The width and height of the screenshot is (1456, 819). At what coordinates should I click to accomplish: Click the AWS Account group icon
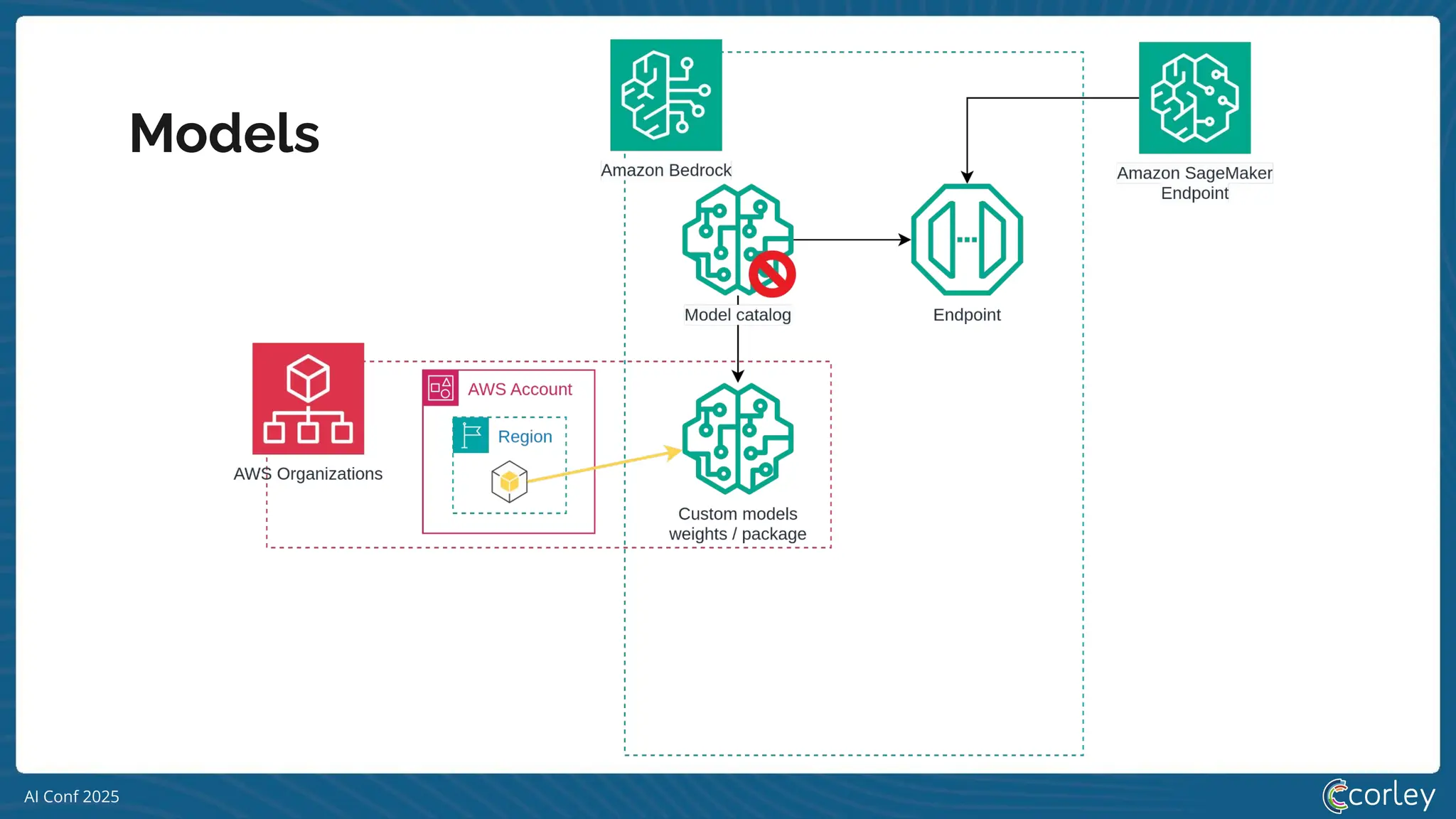[441, 388]
